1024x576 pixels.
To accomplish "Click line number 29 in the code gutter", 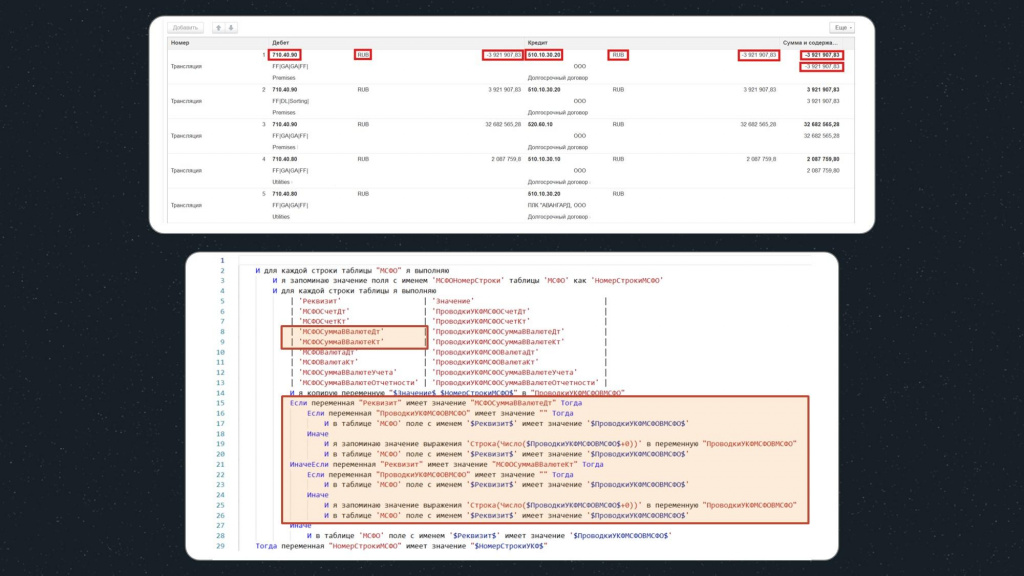I will 220,546.
